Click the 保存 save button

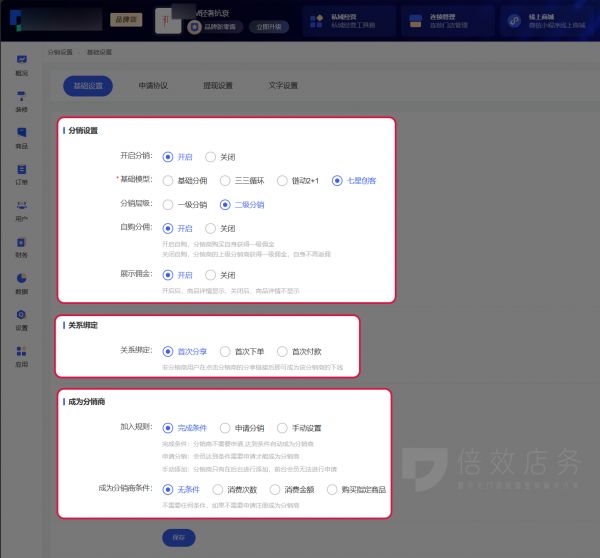pos(178,538)
